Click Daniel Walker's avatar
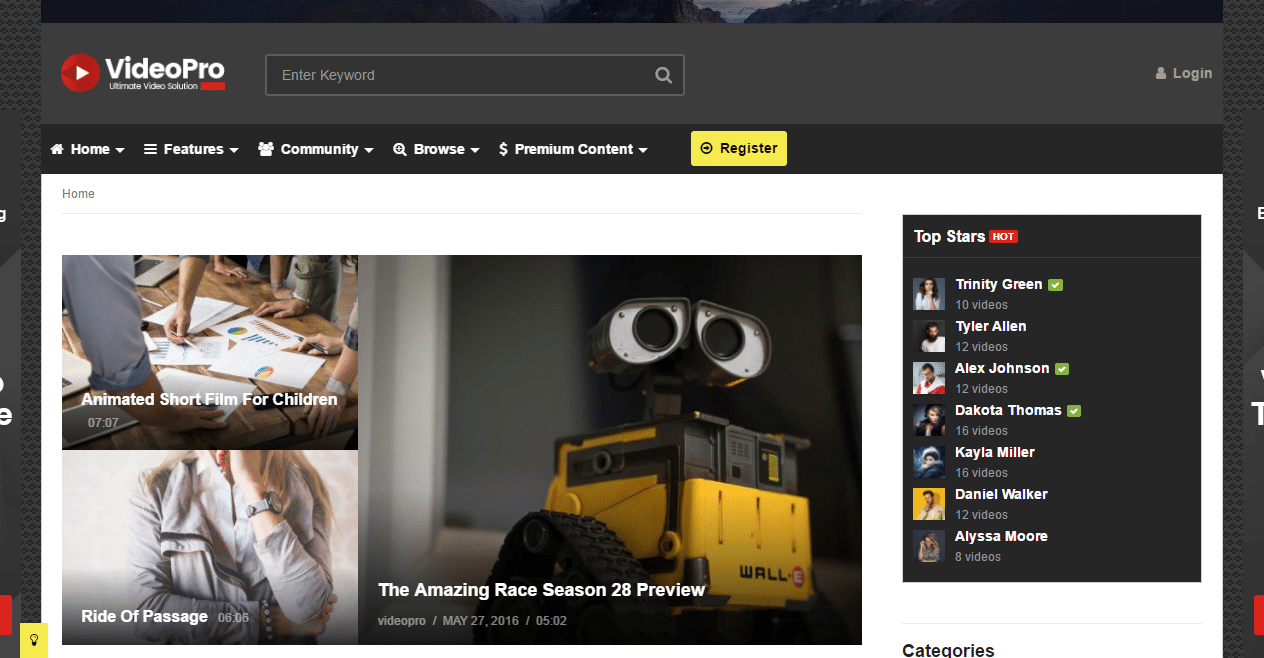 [x=929, y=504]
